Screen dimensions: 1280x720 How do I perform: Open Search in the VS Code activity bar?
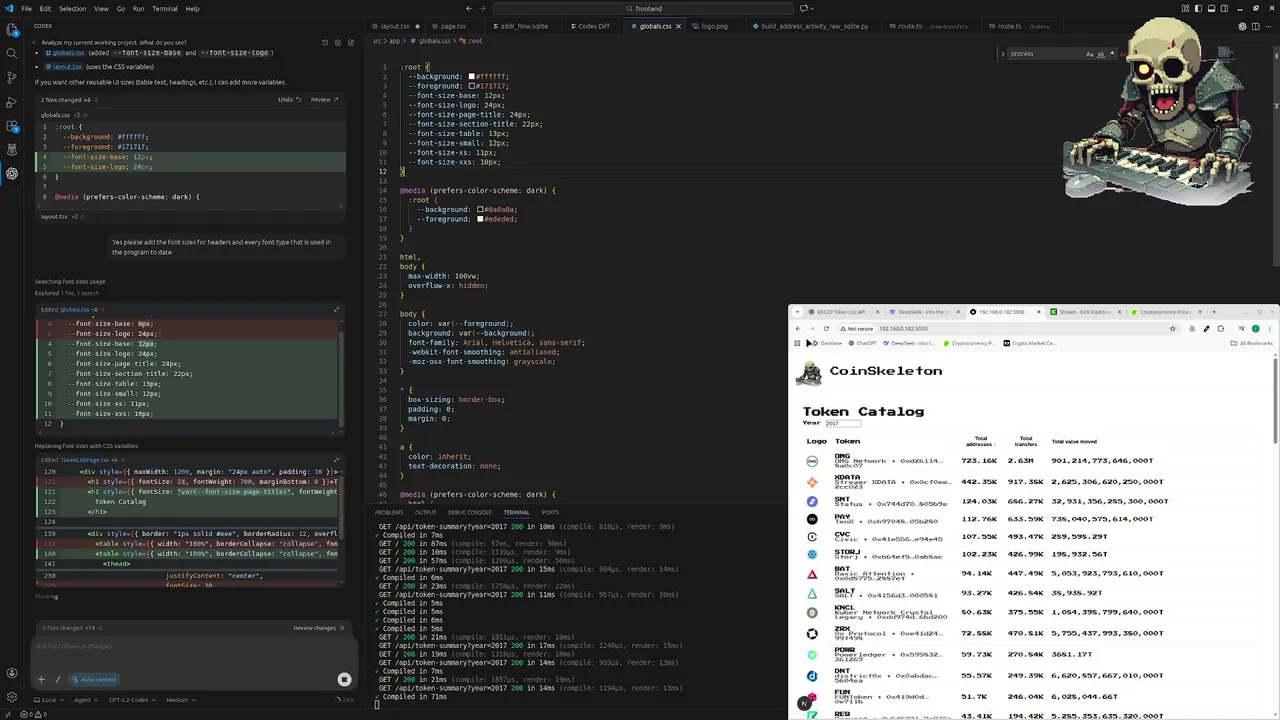click(12, 54)
